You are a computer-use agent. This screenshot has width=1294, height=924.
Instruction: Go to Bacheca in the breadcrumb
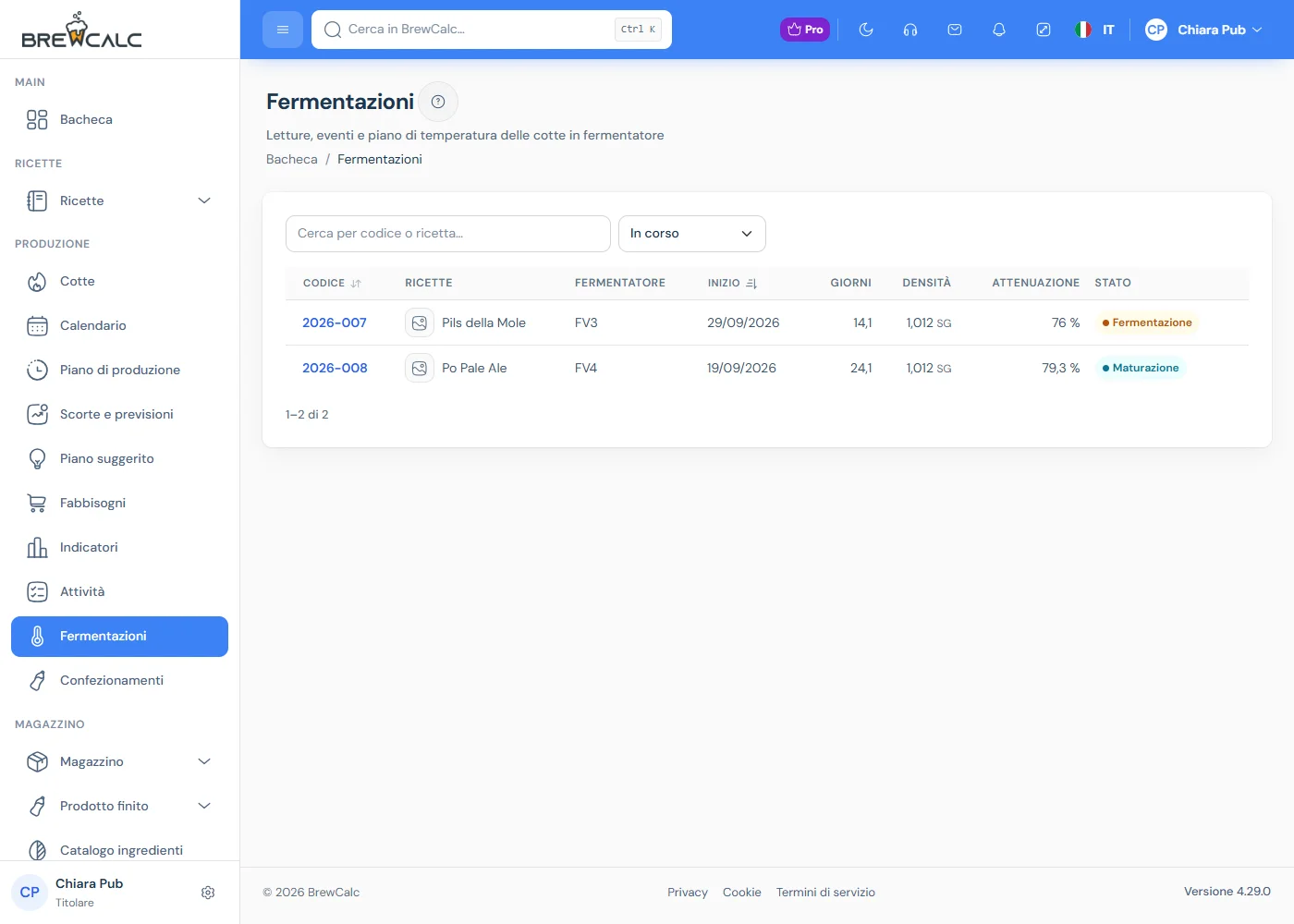pyautogui.click(x=292, y=159)
